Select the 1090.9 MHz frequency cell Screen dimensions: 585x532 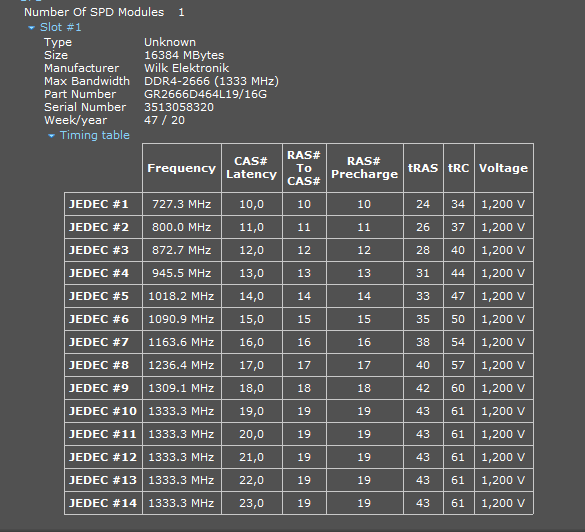pos(182,319)
